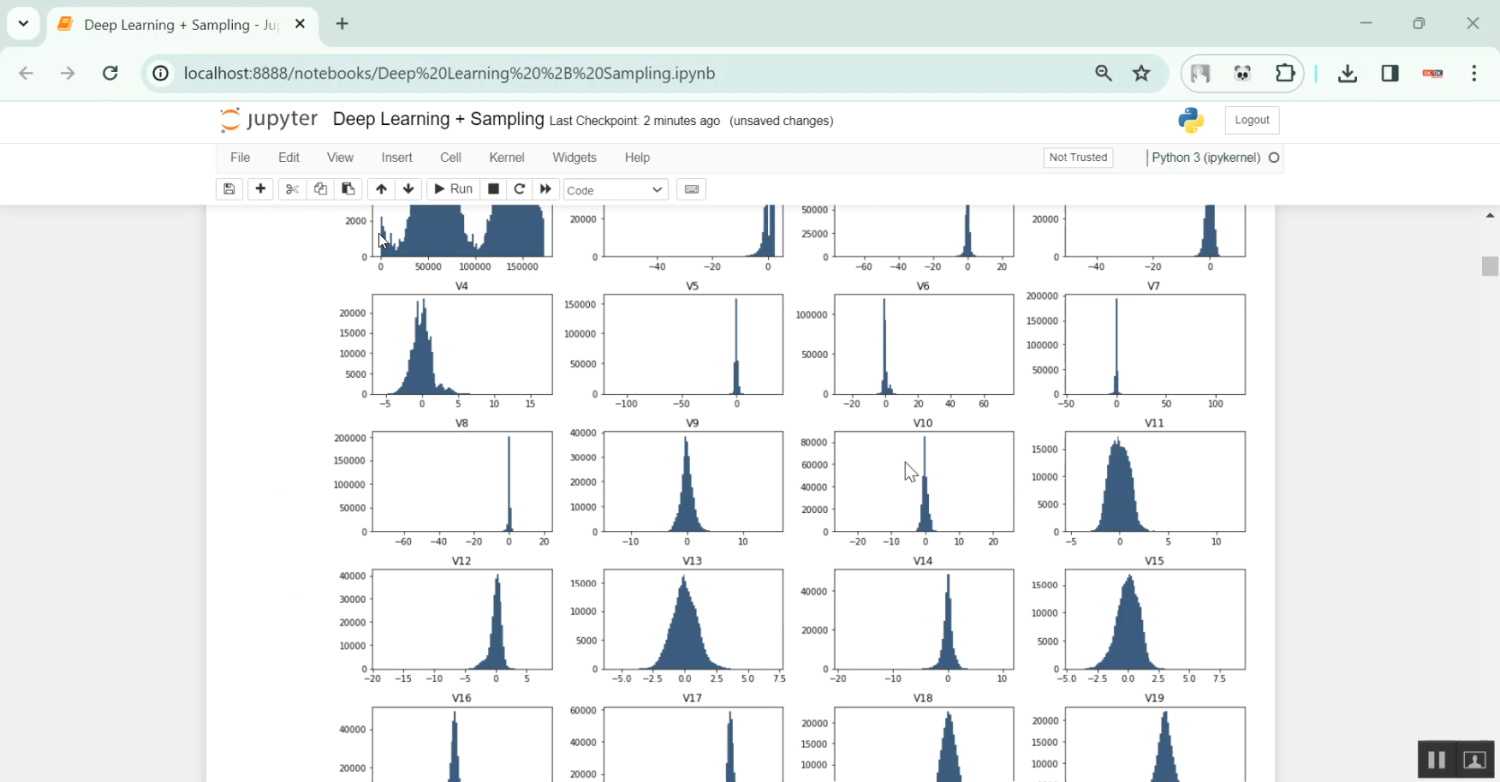This screenshot has height=782, width=1500.
Task: Insert cell below with plus icon
Action: 260,189
